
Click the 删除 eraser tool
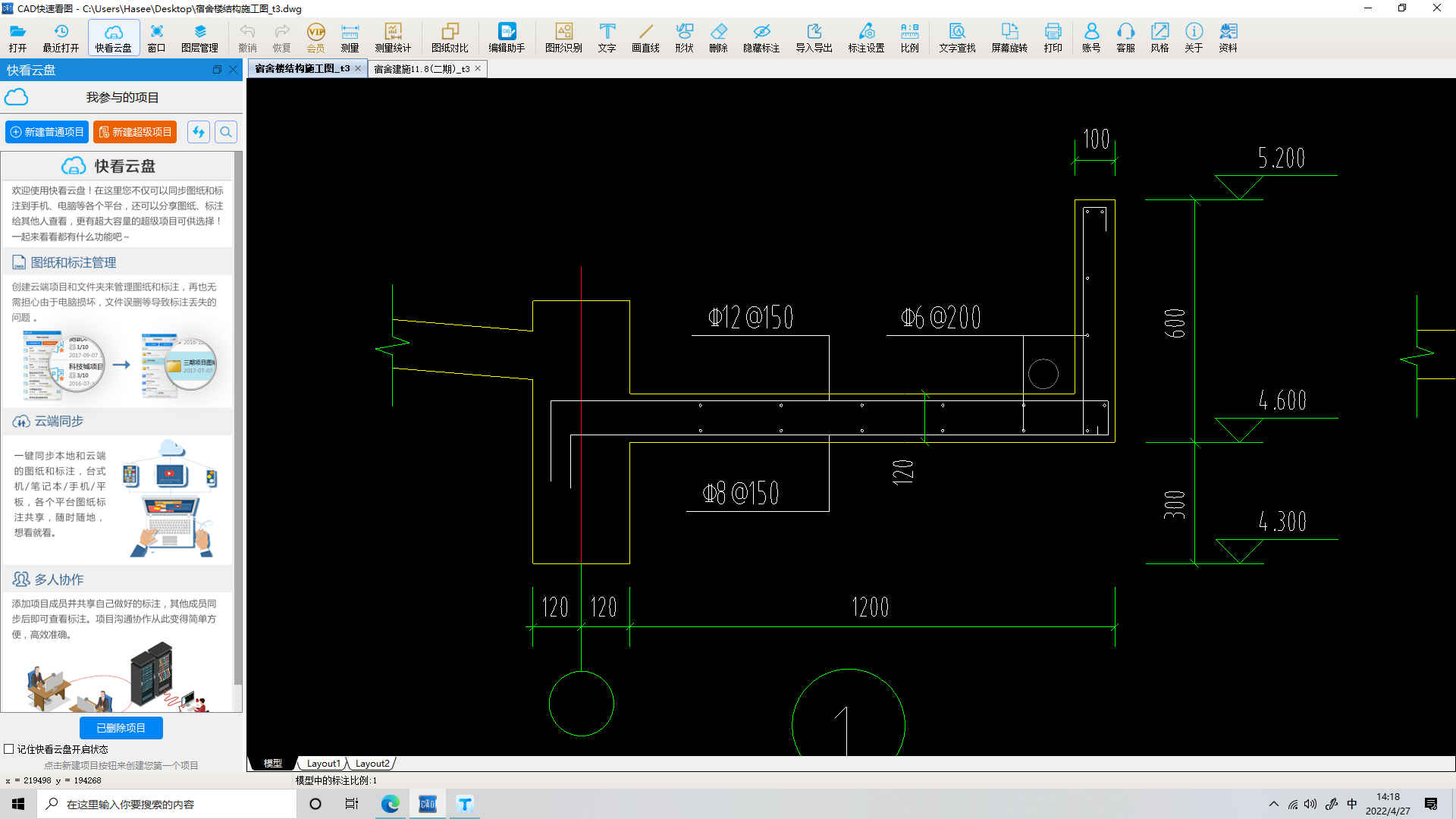[718, 37]
